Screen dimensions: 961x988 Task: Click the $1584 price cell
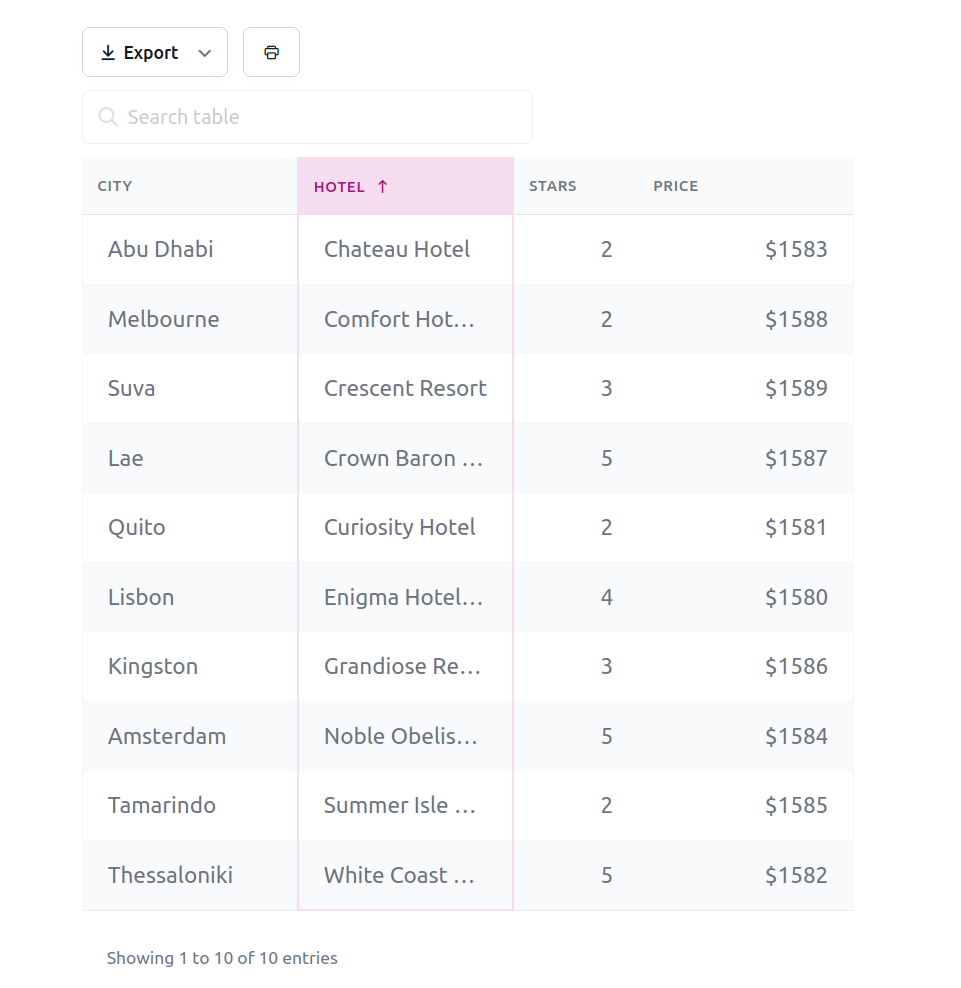745,736
